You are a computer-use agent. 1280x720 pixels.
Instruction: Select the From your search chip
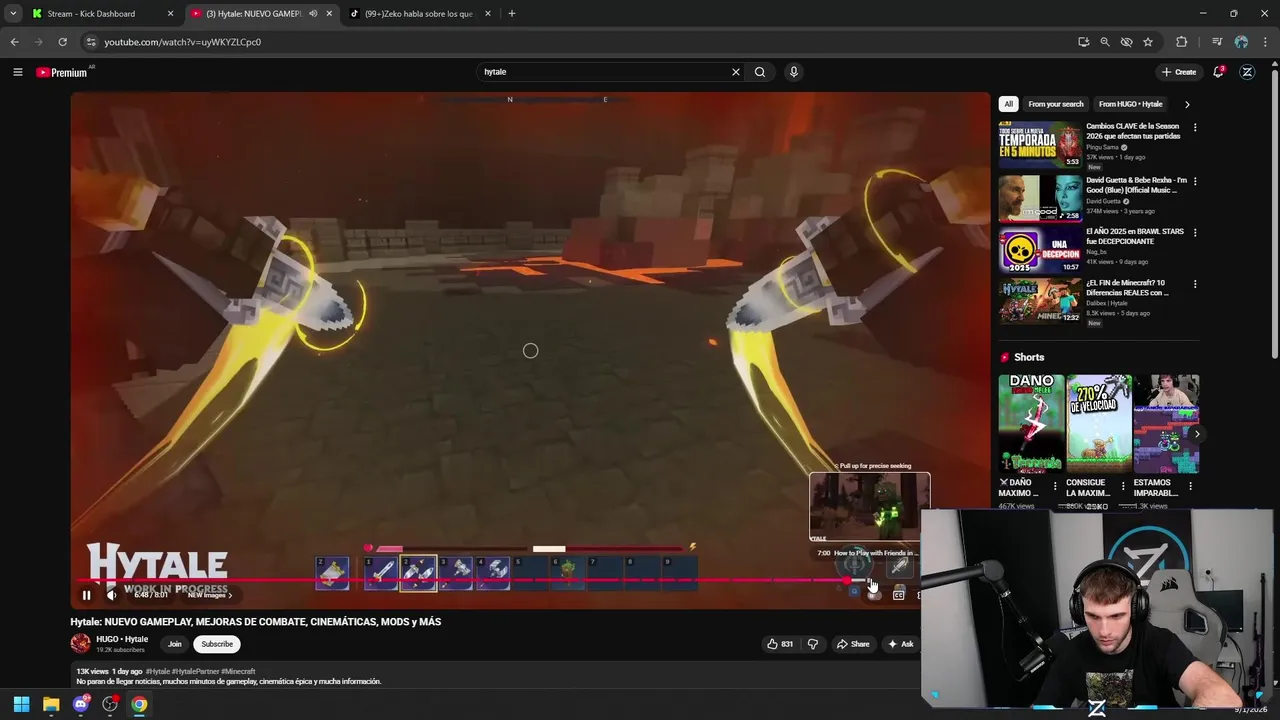pyautogui.click(x=1056, y=104)
